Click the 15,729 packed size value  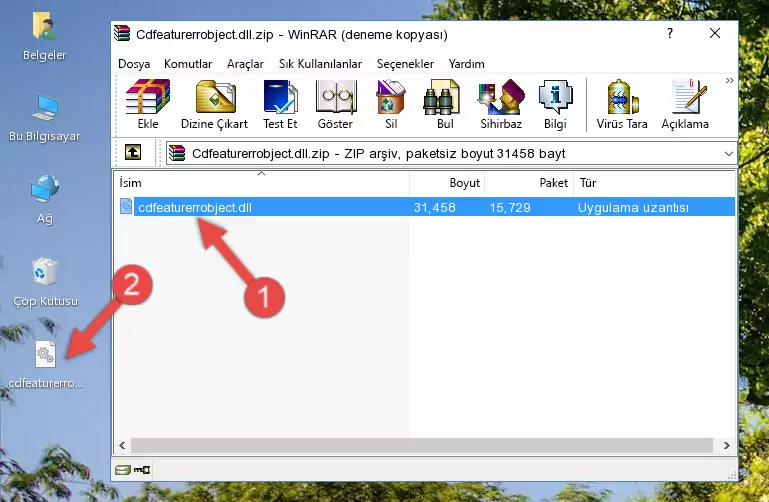pos(510,207)
